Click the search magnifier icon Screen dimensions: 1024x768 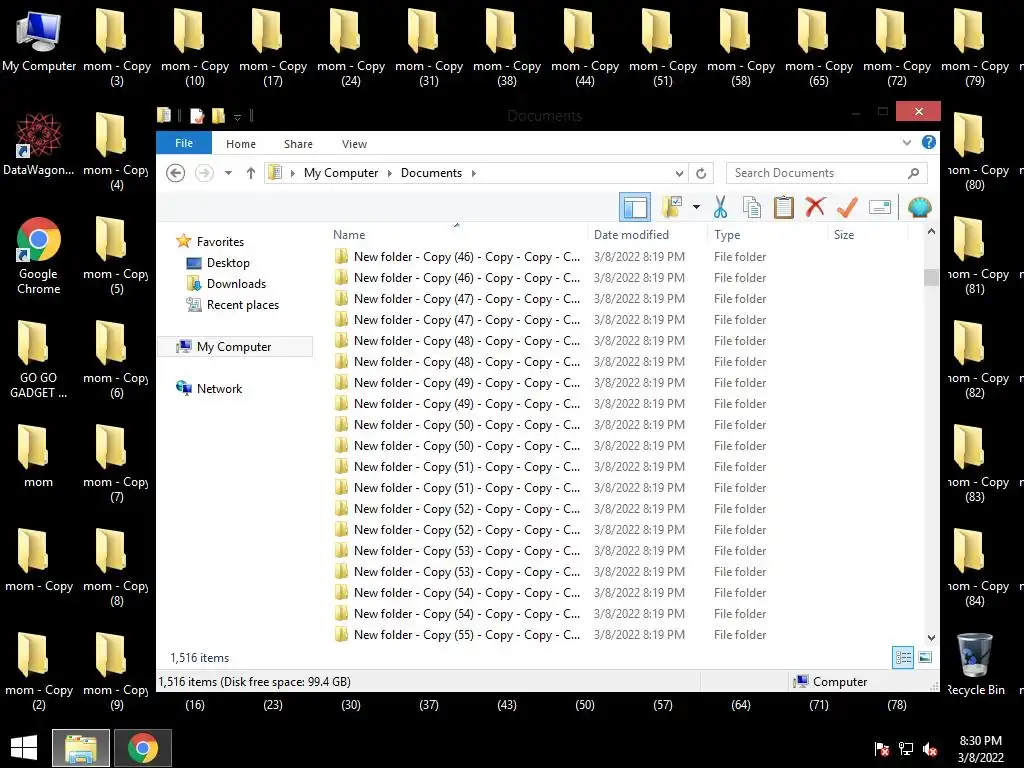pos(914,173)
